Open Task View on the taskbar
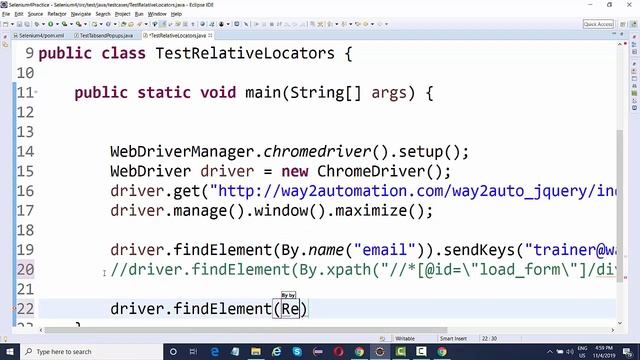Viewport: 640px width, 360px height. (193, 351)
